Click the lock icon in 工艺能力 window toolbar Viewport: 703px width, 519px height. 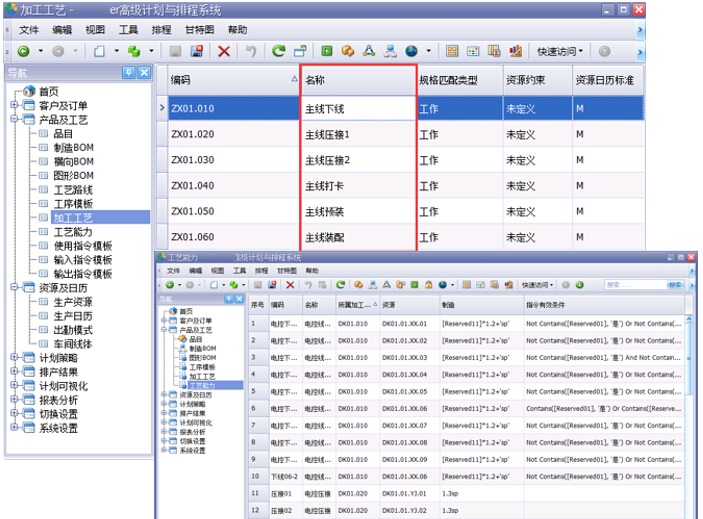click(429, 285)
